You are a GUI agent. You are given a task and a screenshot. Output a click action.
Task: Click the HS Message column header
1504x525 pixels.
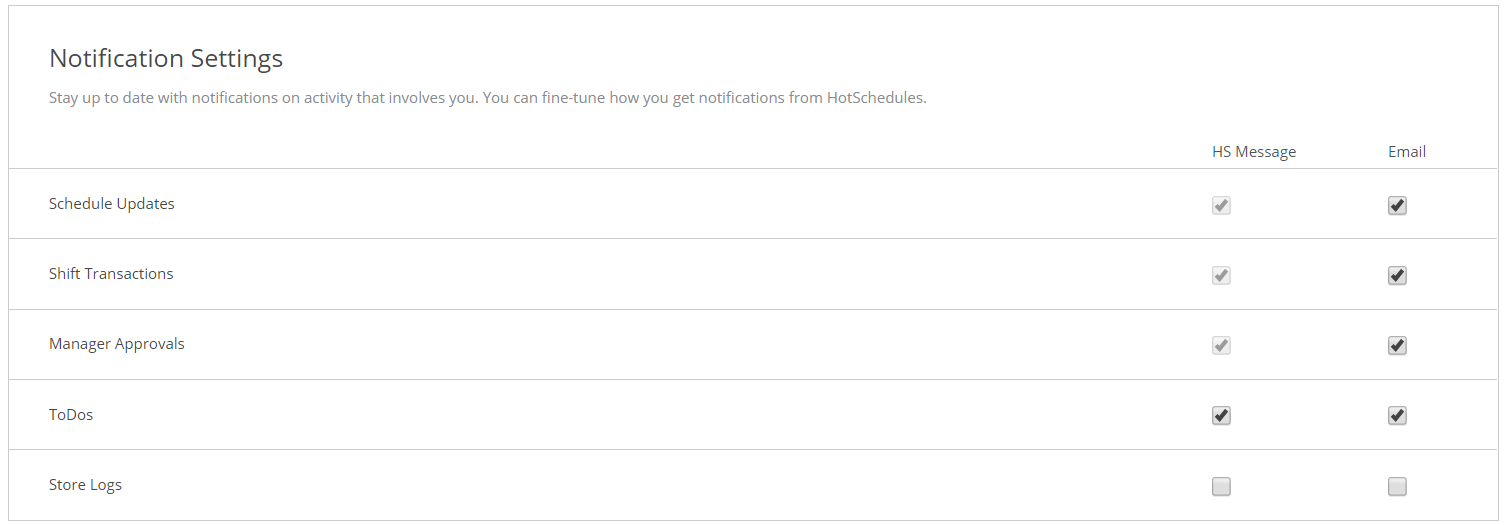click(1254, 152)
